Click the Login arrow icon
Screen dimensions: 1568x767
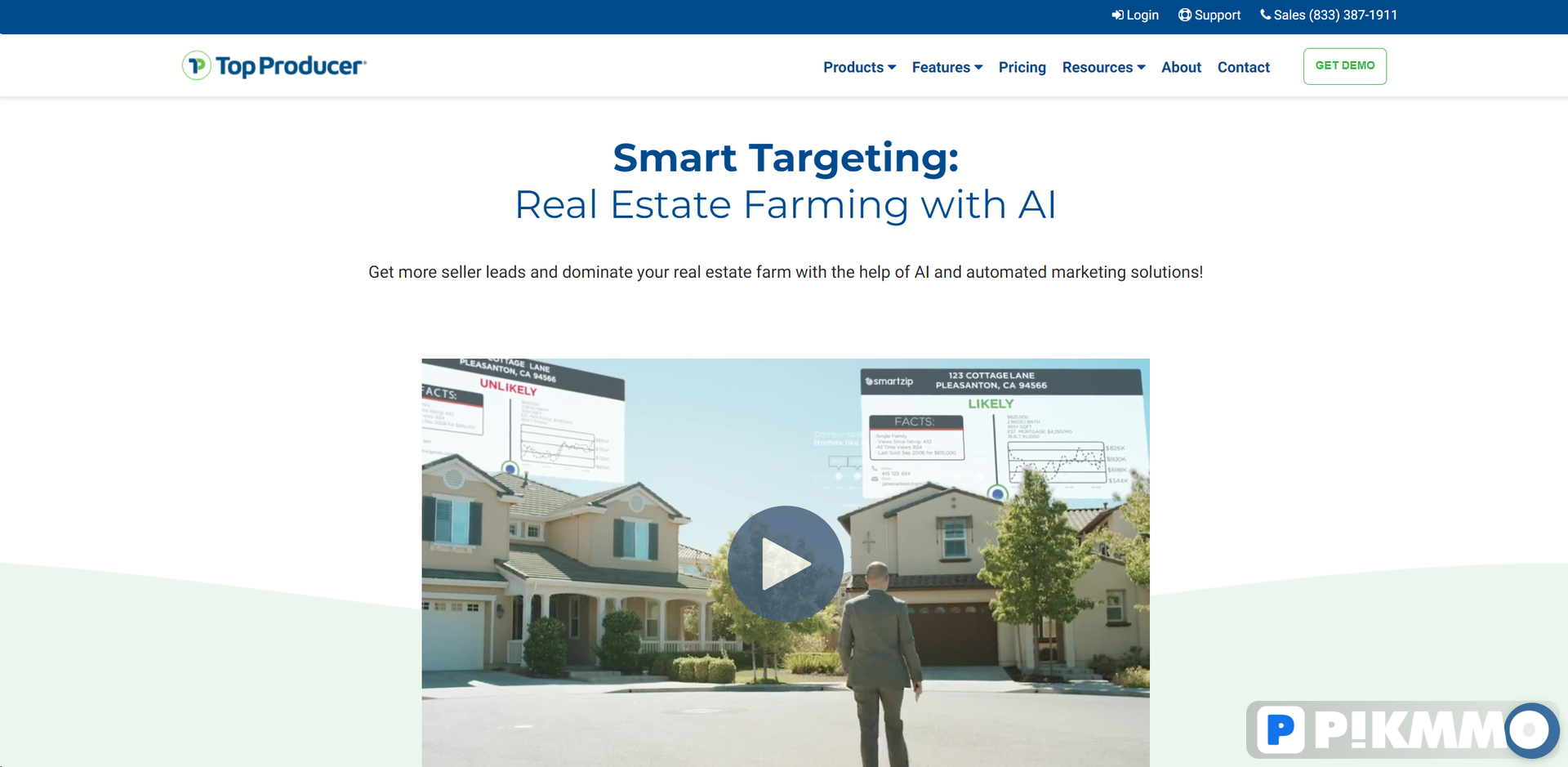[1117, 16]
